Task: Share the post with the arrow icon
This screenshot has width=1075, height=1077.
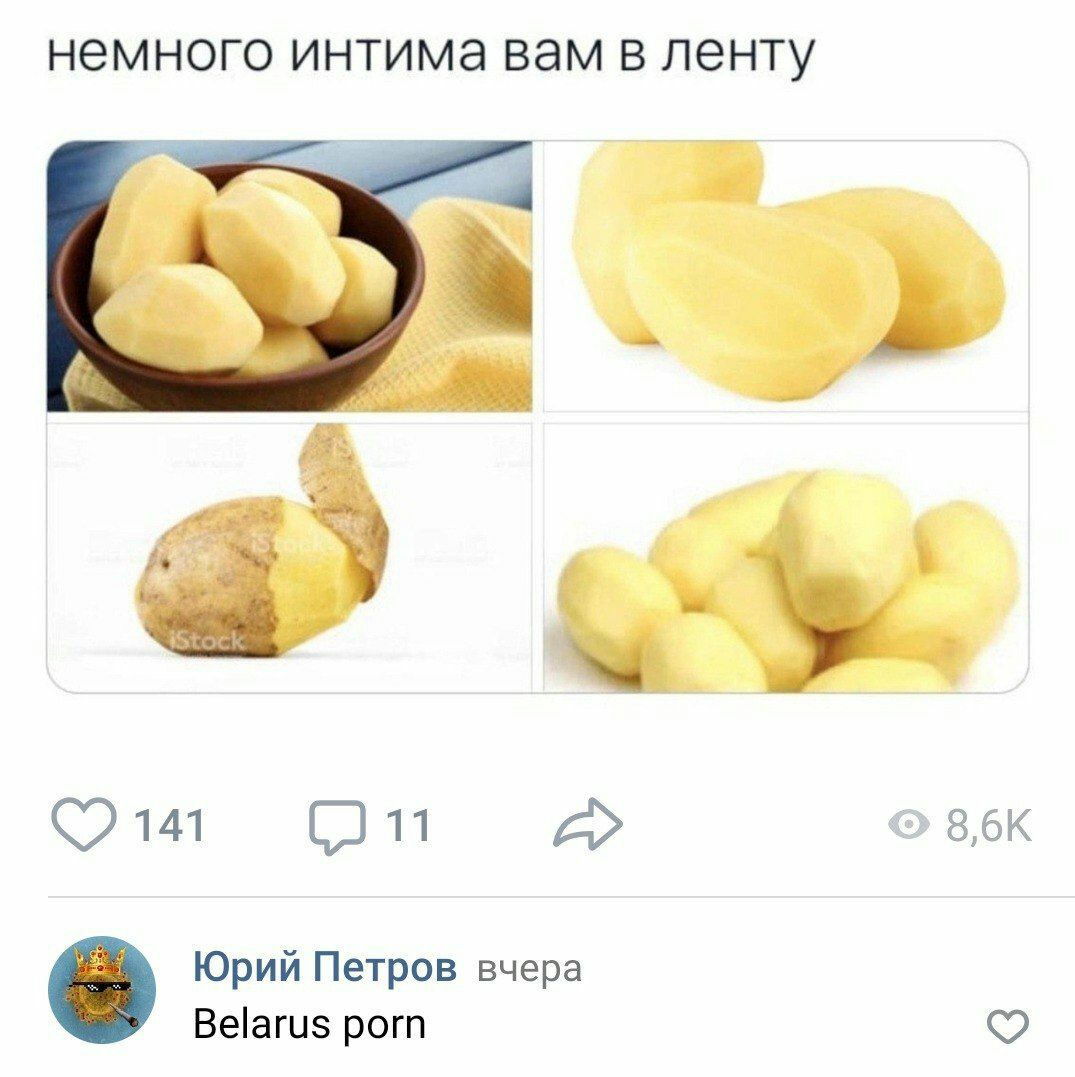Action: coord(588,824)
